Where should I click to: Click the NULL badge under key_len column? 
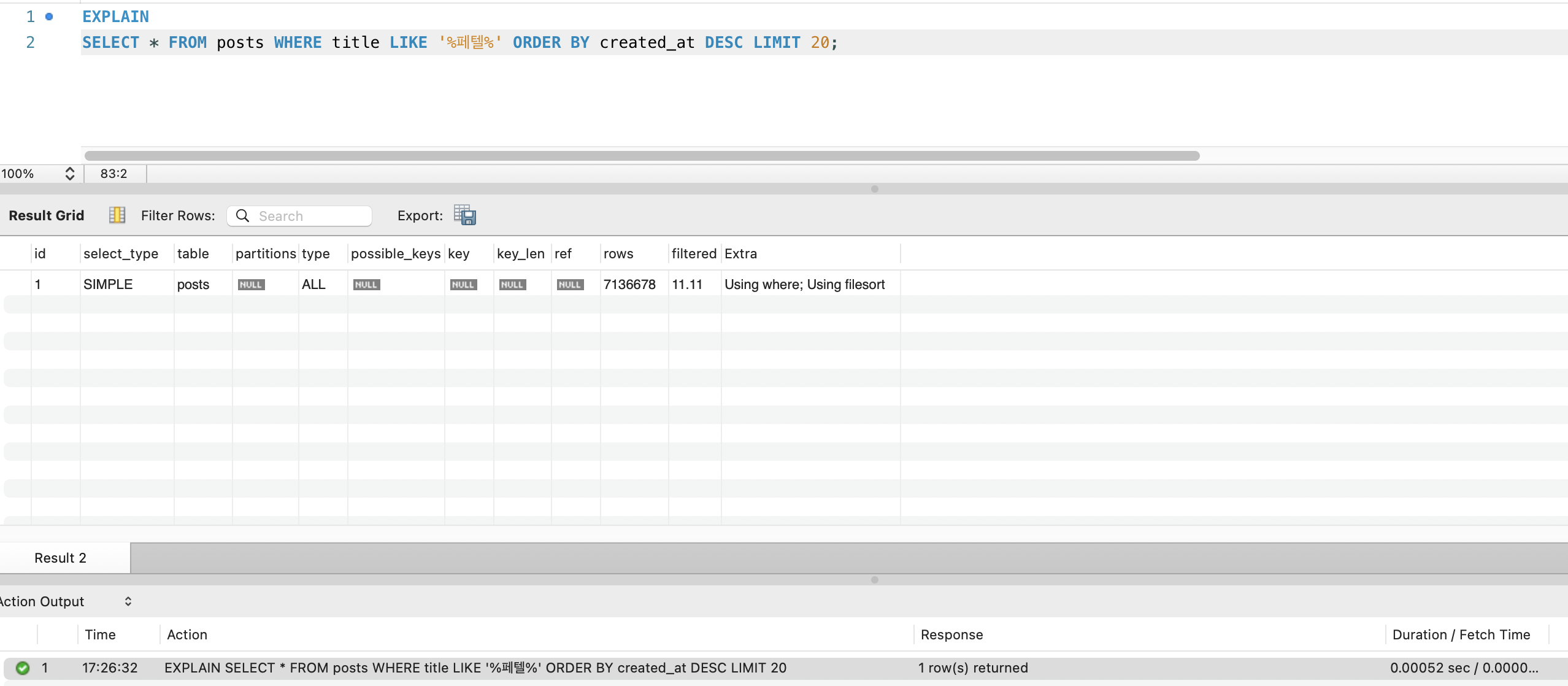(512, 285)
